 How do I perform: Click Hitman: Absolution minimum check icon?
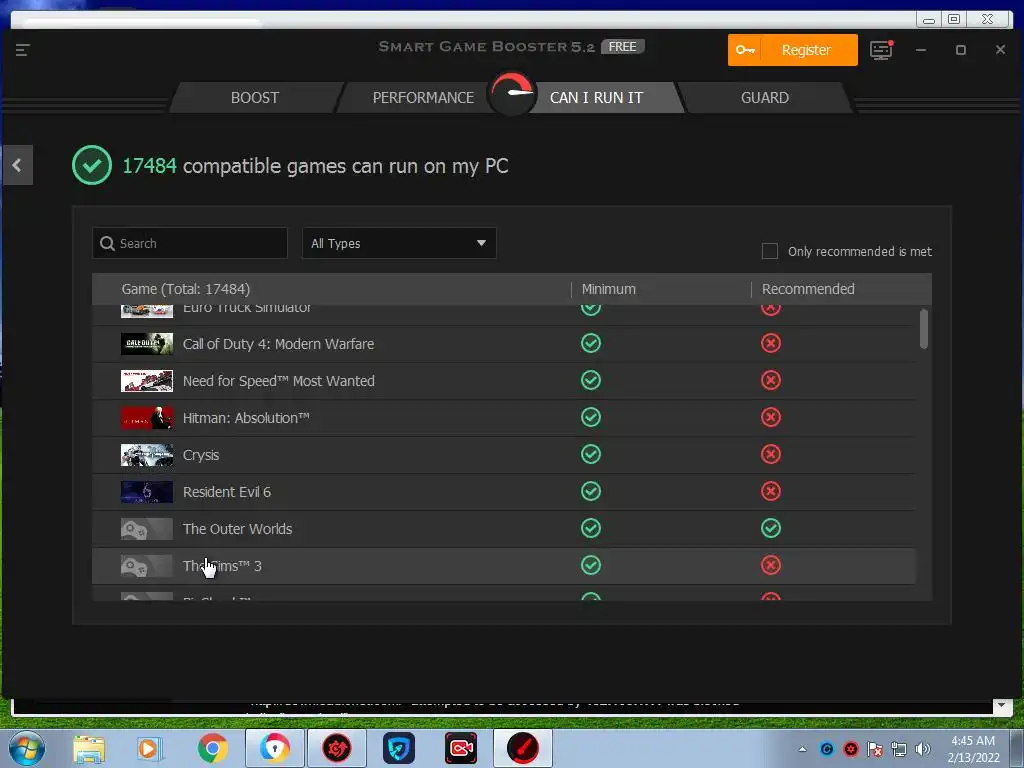pyautogui.click(x=591, y=417)
